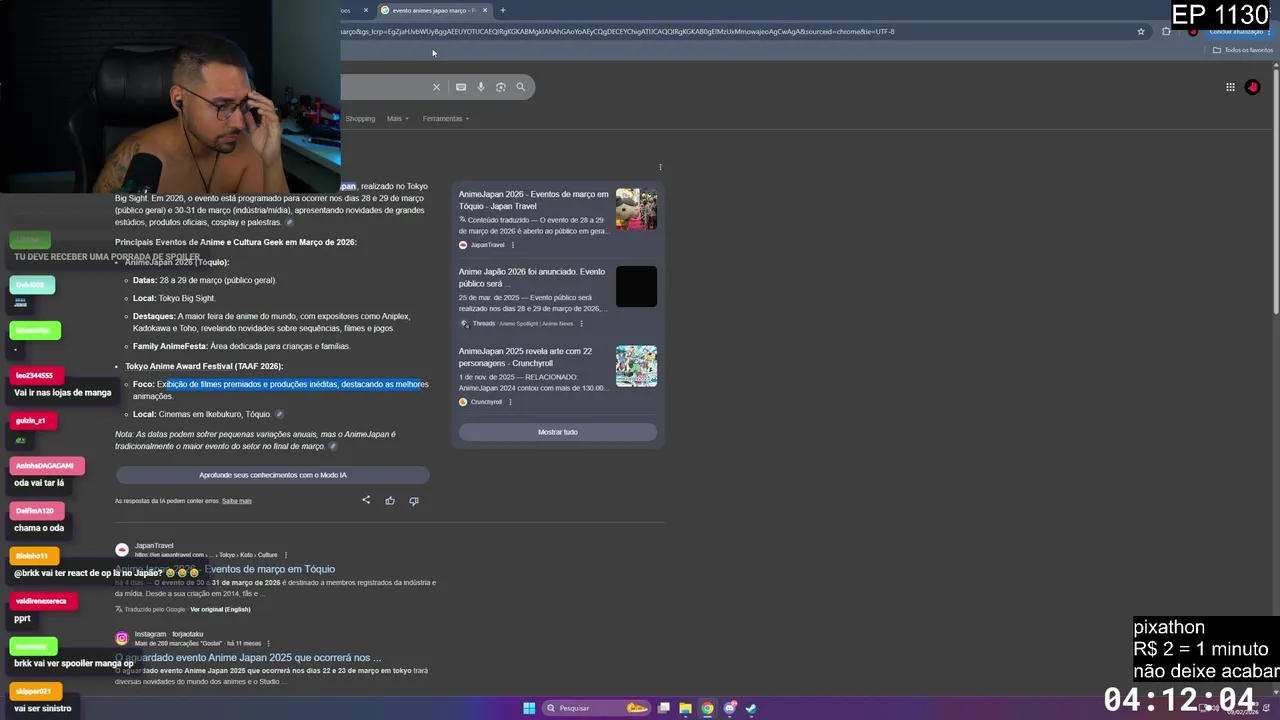Screen dimensions: 1280x720
Task: Open the 'Saiba mais' link
Action: (x=237, y=501)
